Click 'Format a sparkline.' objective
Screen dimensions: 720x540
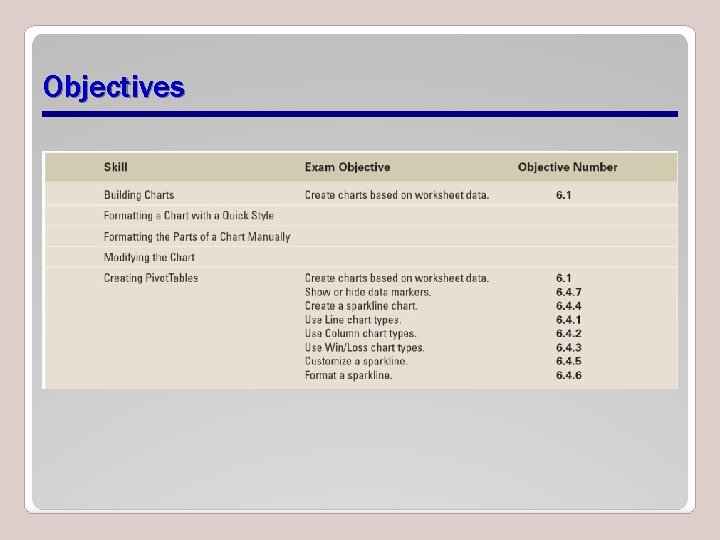point(349,375)
